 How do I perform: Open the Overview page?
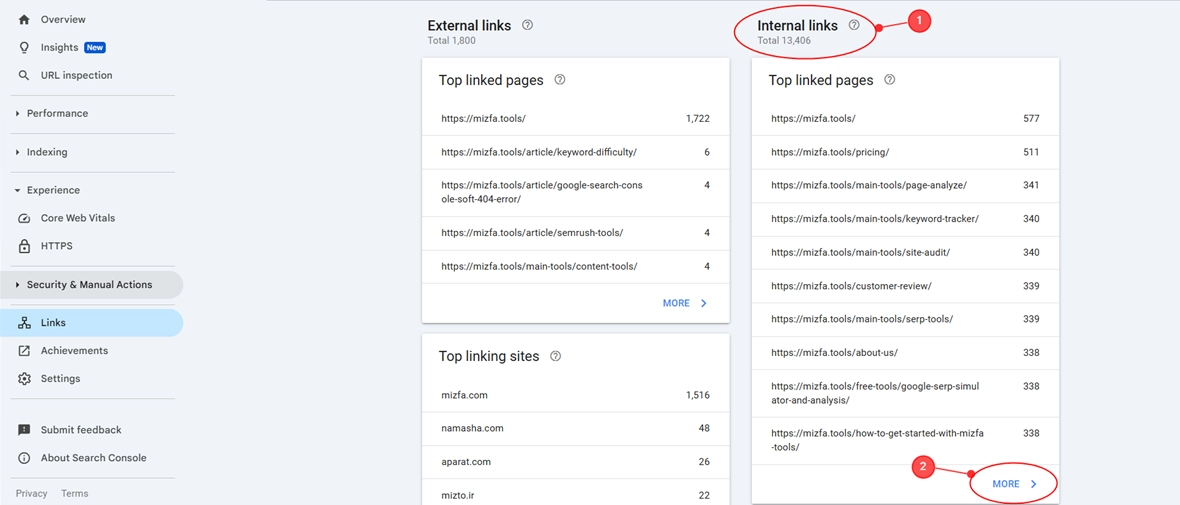click(x=63, y=19)
